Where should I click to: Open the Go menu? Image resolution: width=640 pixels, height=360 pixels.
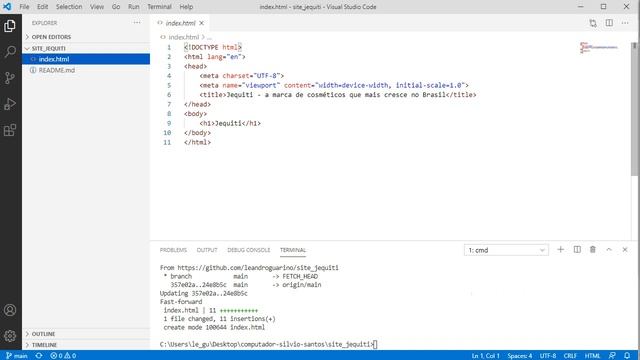tap(116, 7)
